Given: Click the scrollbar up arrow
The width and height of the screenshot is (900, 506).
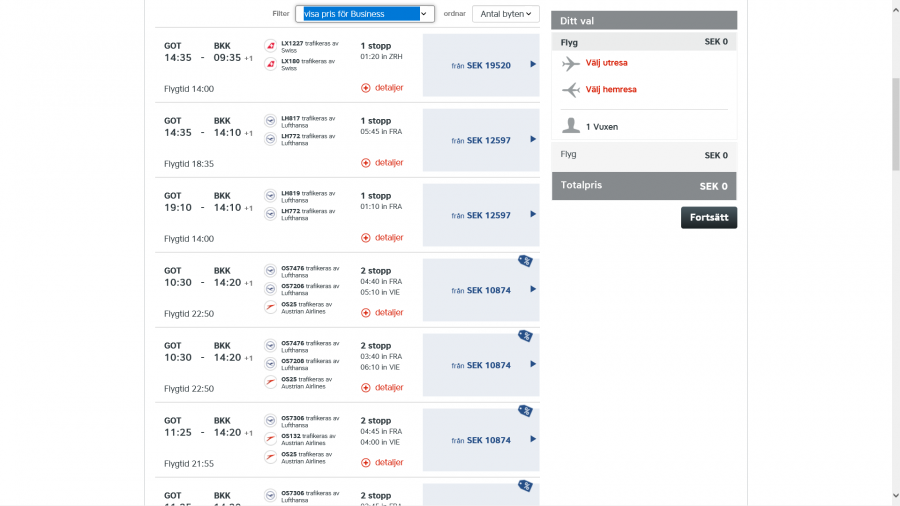Looking at the screenshot, I should [x=893, y=6].
